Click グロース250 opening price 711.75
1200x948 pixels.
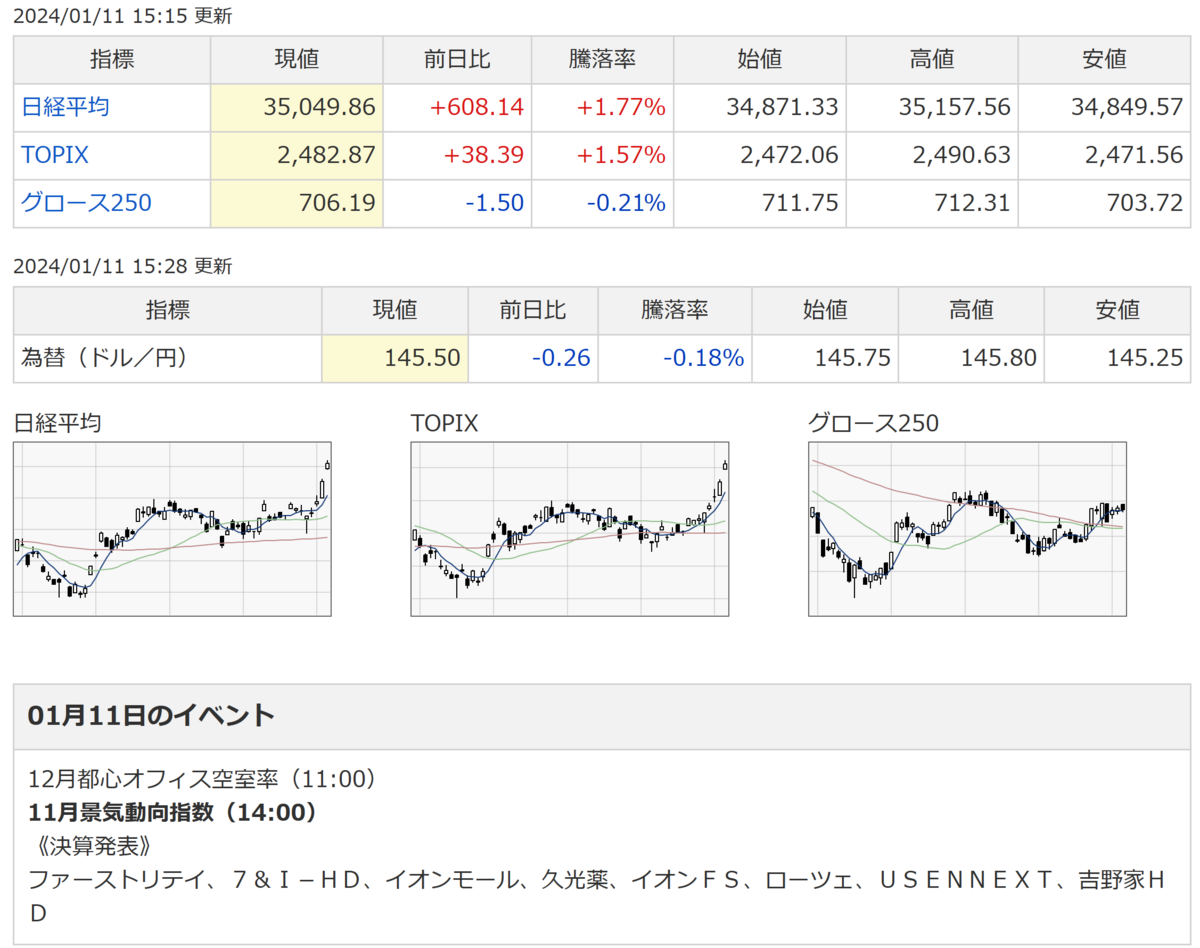pos(800,203)
